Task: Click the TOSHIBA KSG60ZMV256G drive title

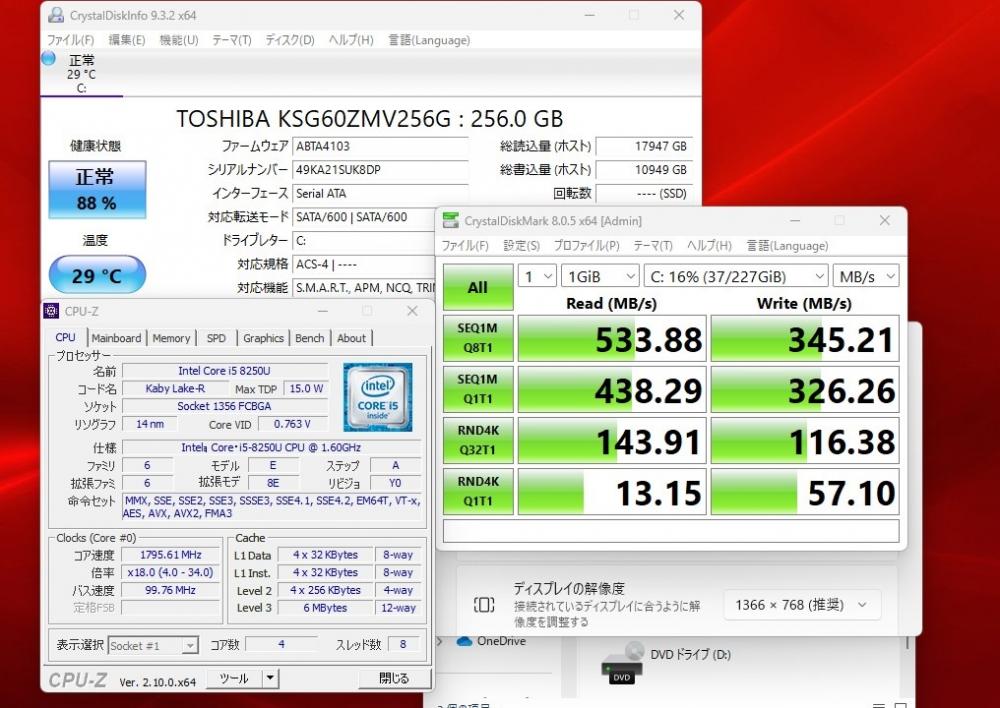Action: [x=369, y=119]
